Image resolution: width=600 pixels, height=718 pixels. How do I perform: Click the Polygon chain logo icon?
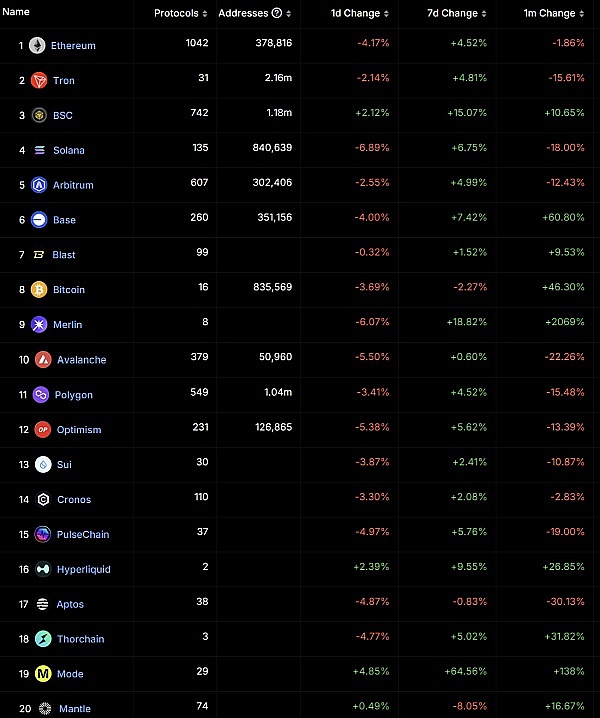42,395
